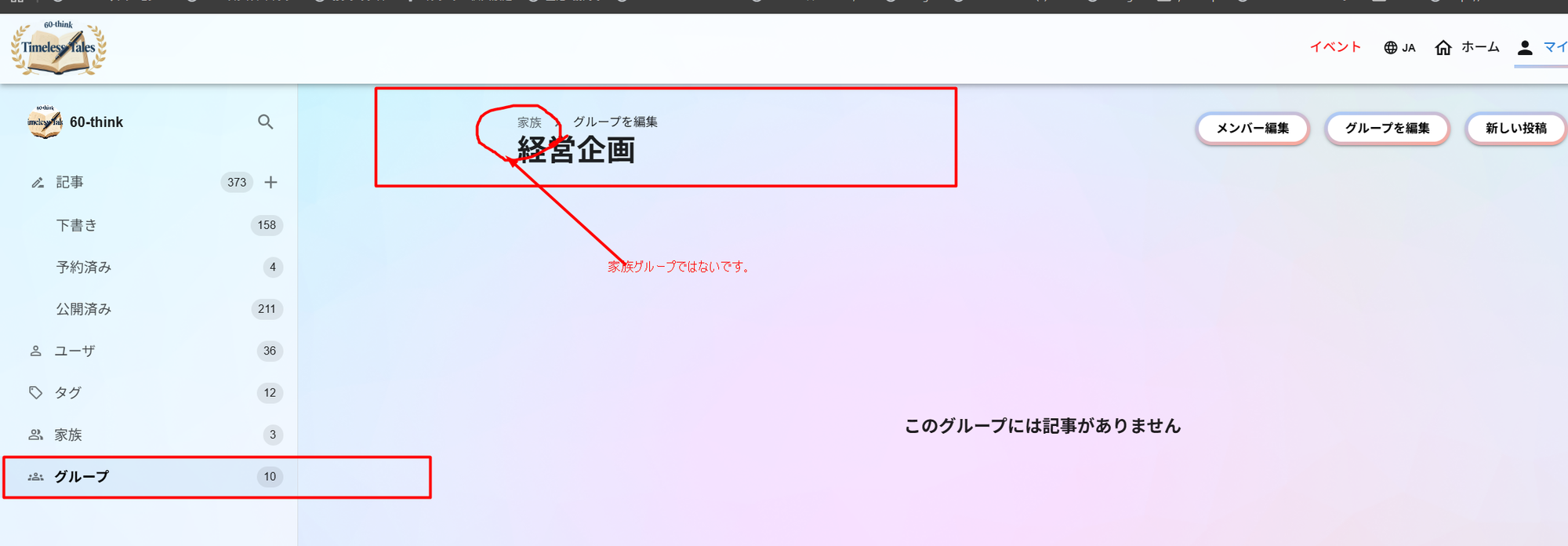Click the pencil icon beside 記事
Screen dimensions: 1568x546
click(x=37, y=183)
